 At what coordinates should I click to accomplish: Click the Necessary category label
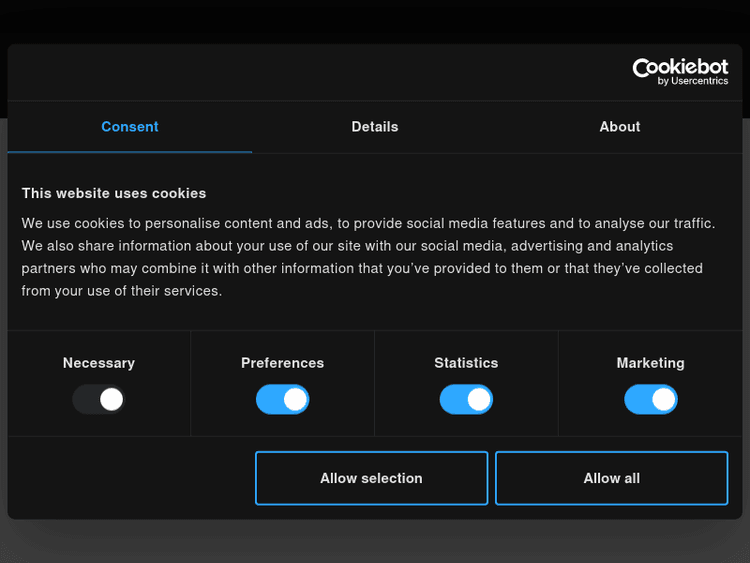tap(99, 363)
